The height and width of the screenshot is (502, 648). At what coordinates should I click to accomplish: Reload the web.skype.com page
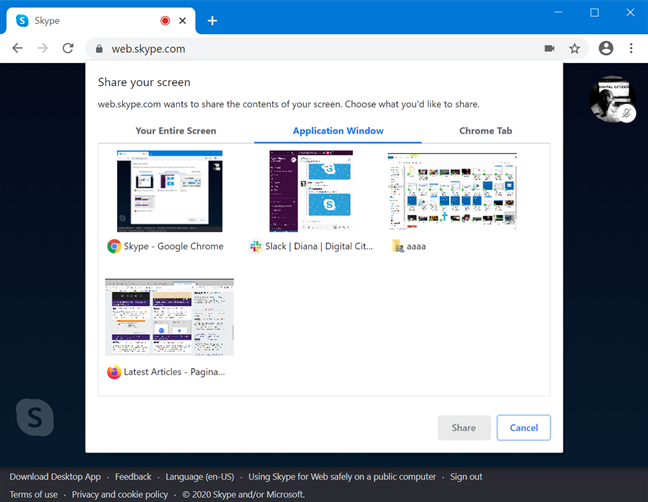tap(68, 48)
